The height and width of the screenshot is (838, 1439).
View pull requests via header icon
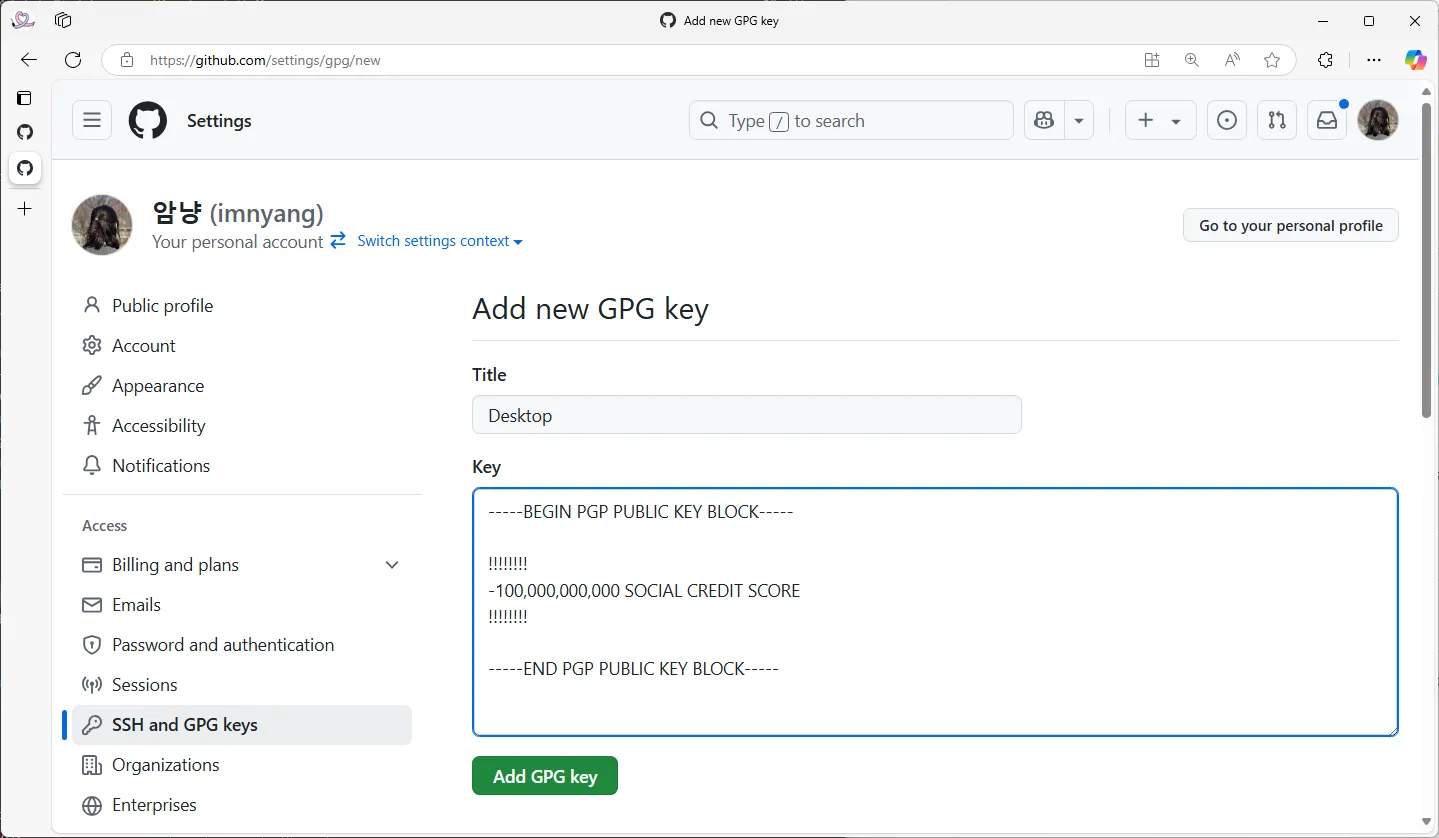1277,121
